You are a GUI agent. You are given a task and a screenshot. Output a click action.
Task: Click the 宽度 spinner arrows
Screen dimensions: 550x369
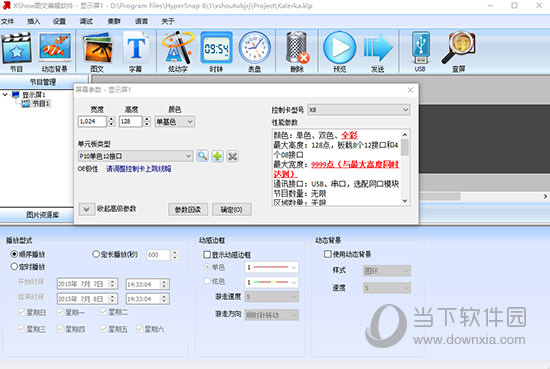[112, 122]
